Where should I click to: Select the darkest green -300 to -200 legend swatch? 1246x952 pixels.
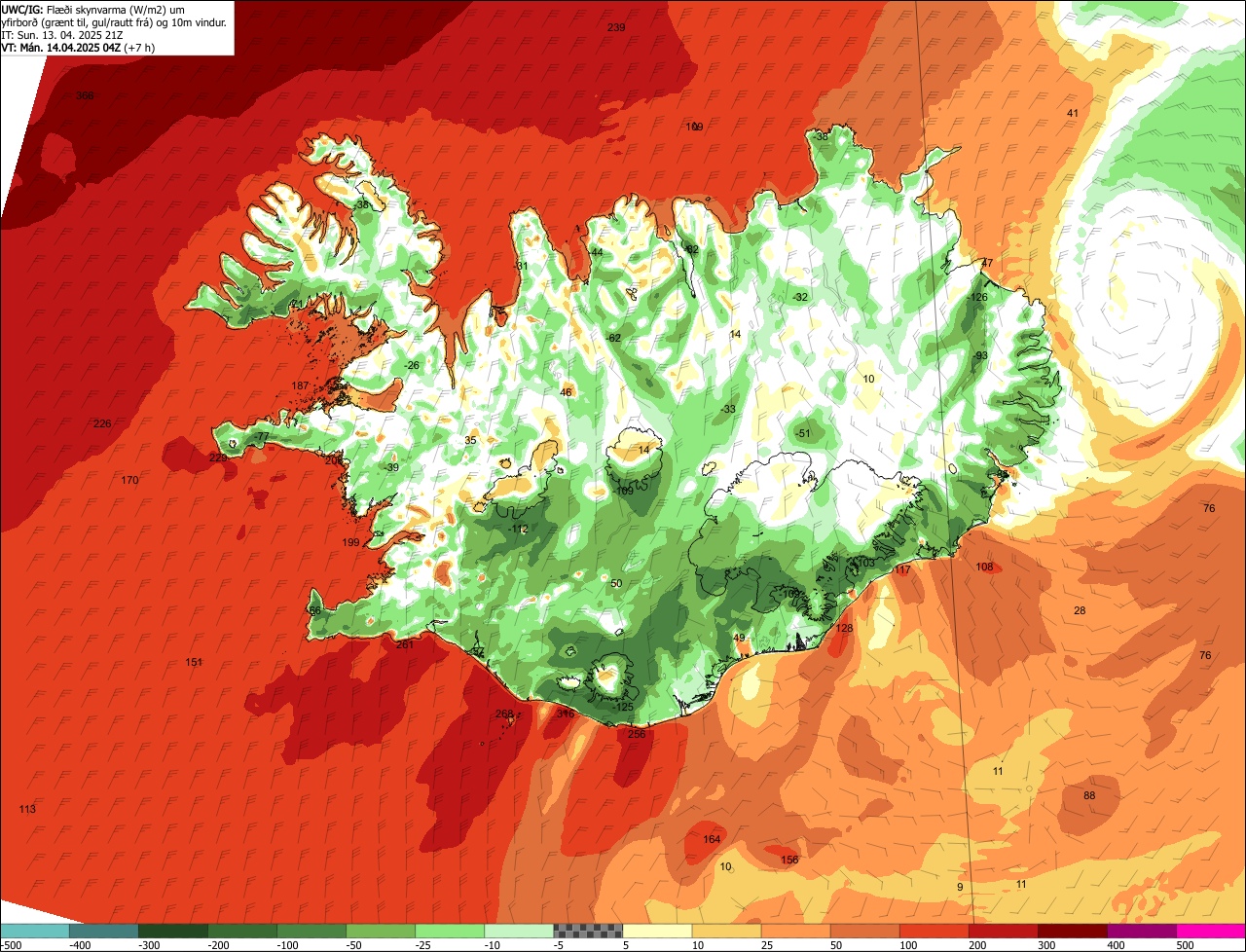click(x=173, y=931)
